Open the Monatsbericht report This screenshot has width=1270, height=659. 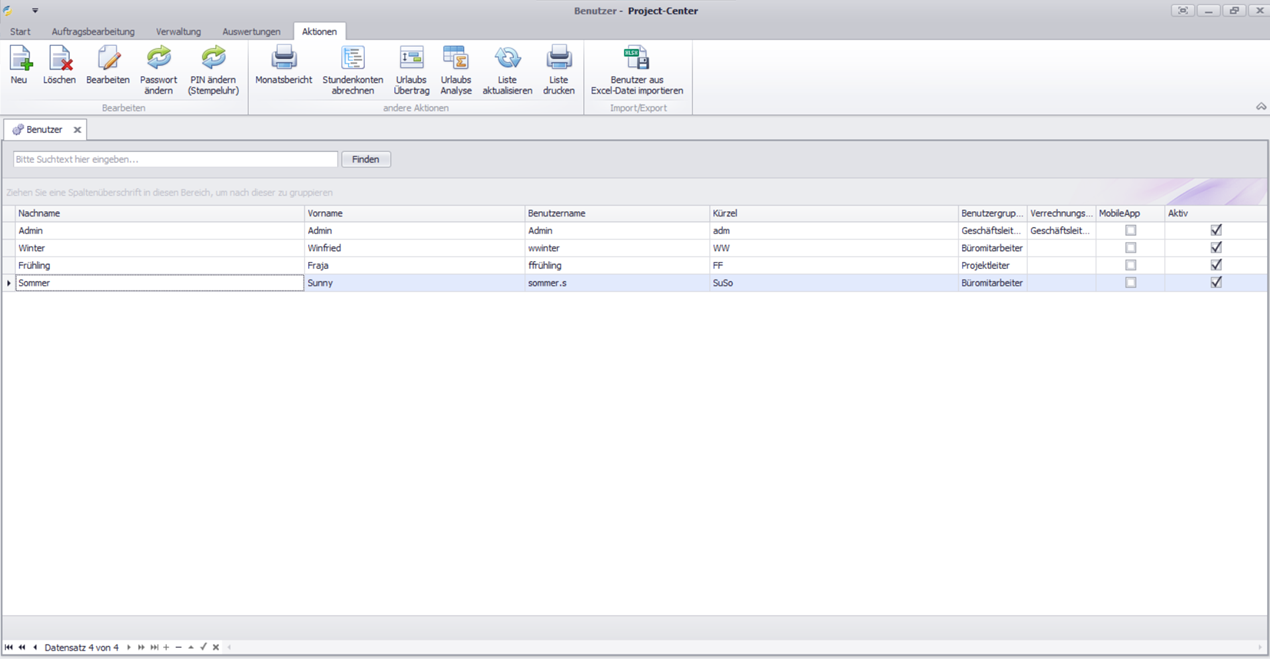coord(284,60)
